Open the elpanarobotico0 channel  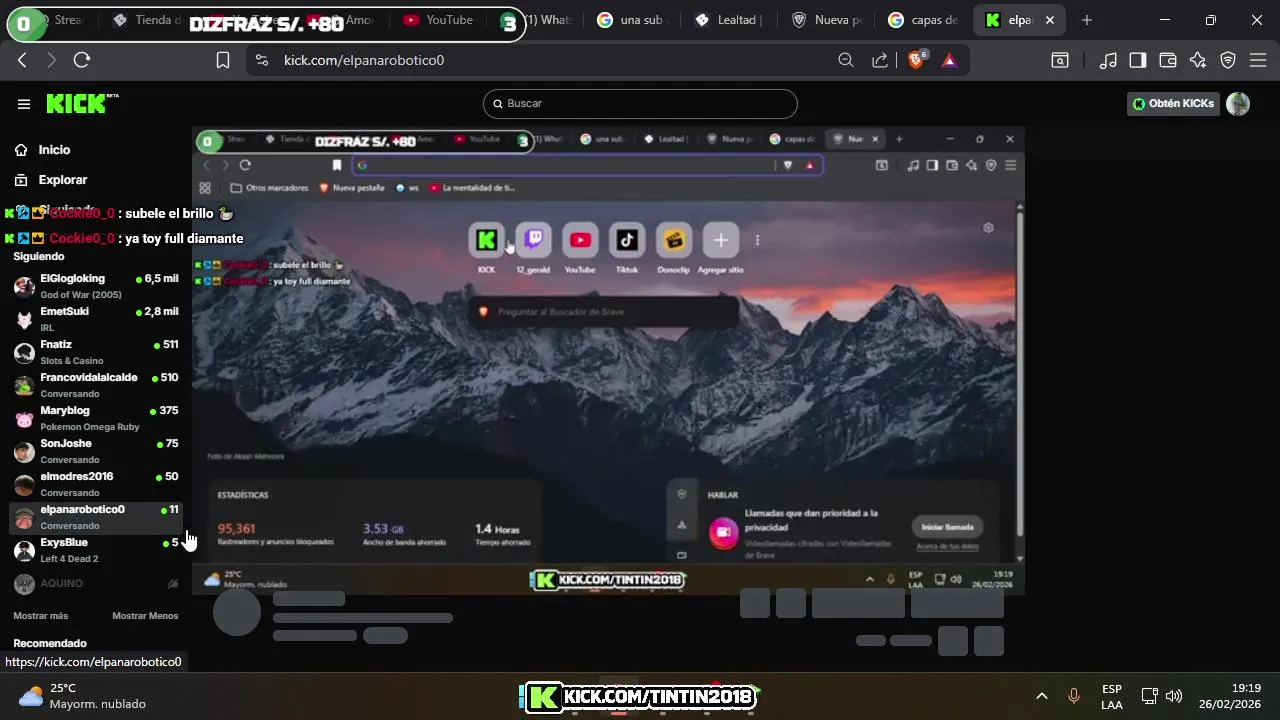tap(96, 517)
